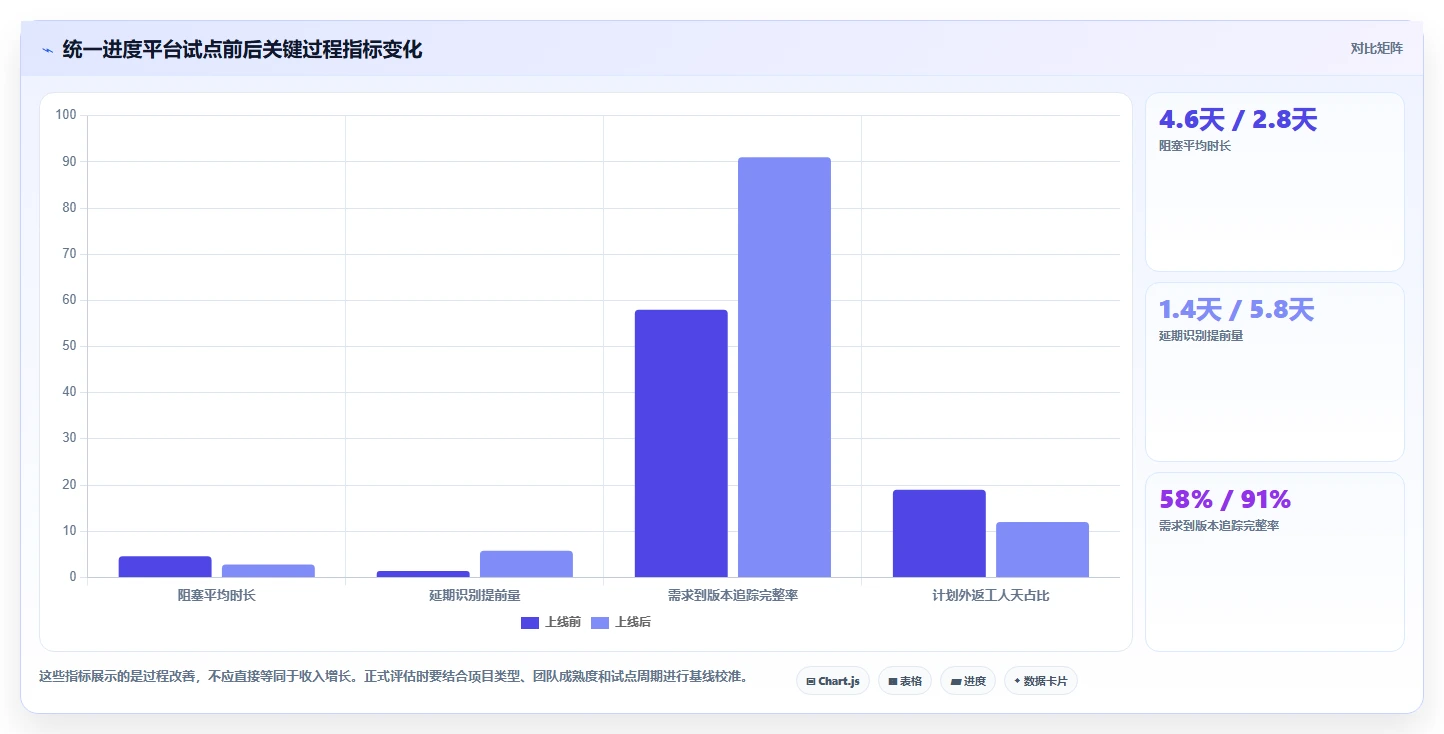Click the 上线后 bar for 延期识别提前量

(x=526, y=564)
